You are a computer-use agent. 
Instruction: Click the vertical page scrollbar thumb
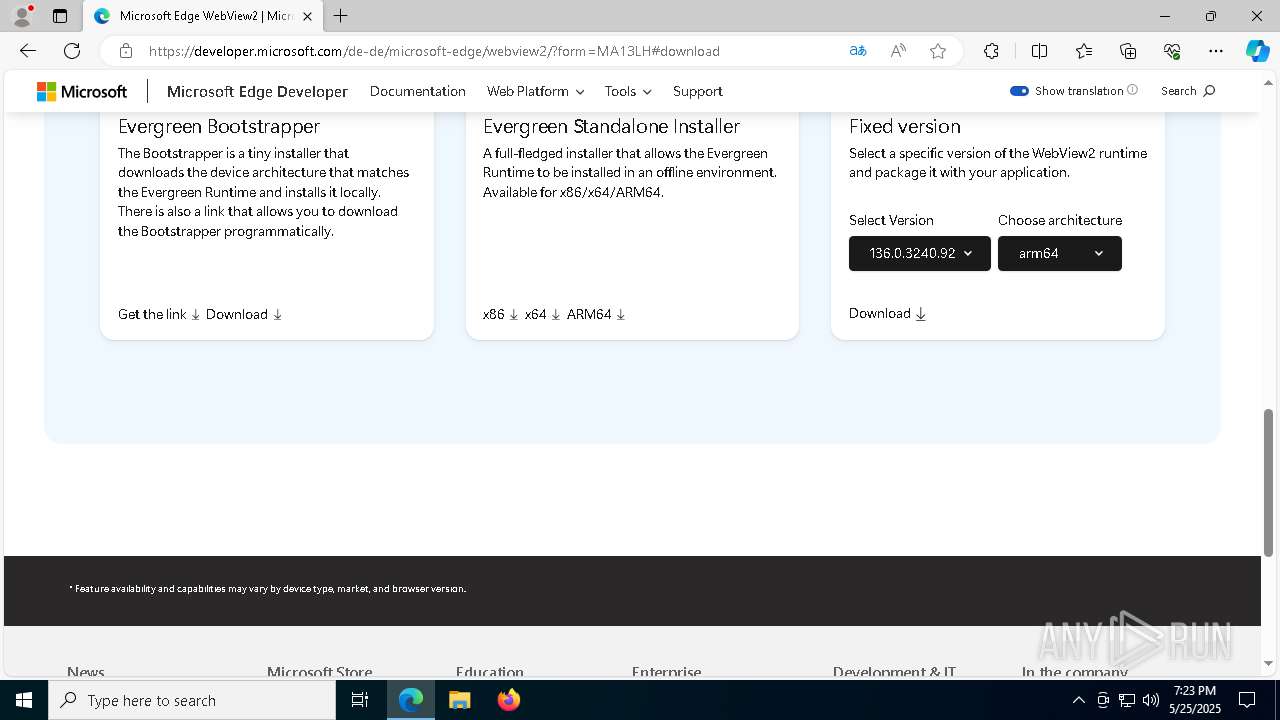tap(1268, 482)
